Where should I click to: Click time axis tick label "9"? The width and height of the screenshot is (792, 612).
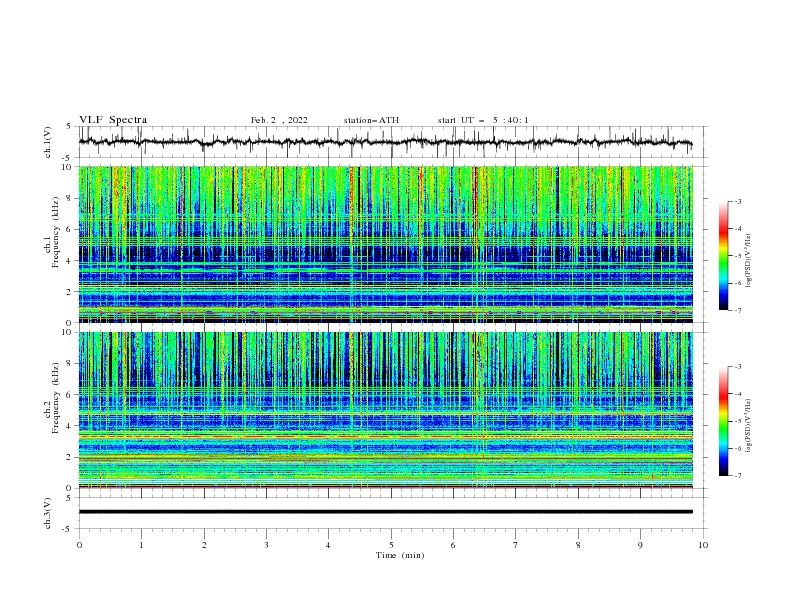640,545
